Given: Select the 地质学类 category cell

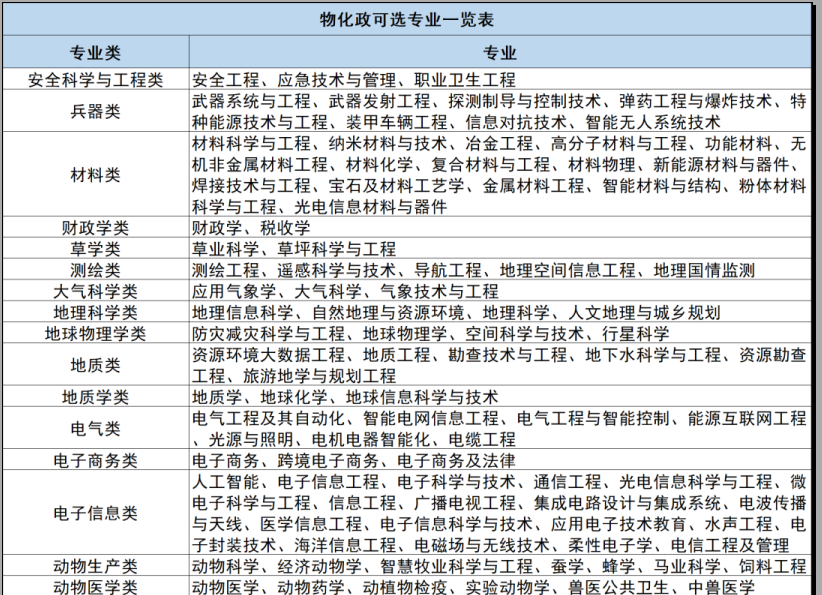Looking at the screenshot, I should 96,397.
